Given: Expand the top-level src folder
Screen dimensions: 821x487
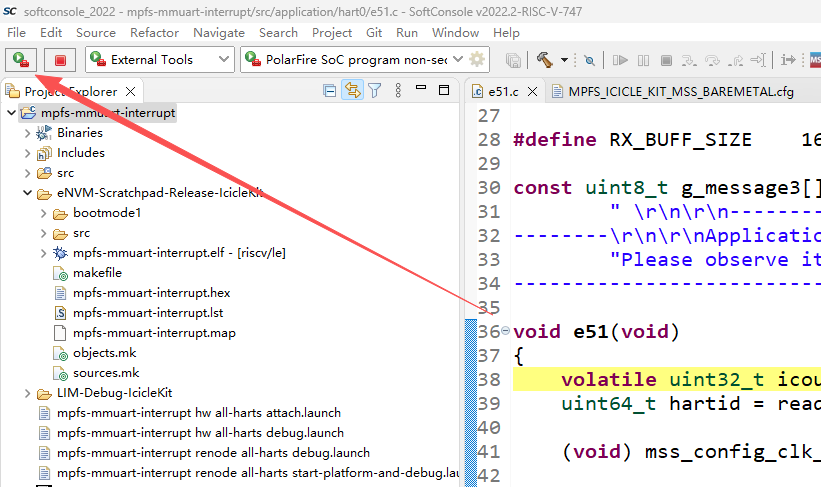Looking at the screenshot, I should click(27, 173).
